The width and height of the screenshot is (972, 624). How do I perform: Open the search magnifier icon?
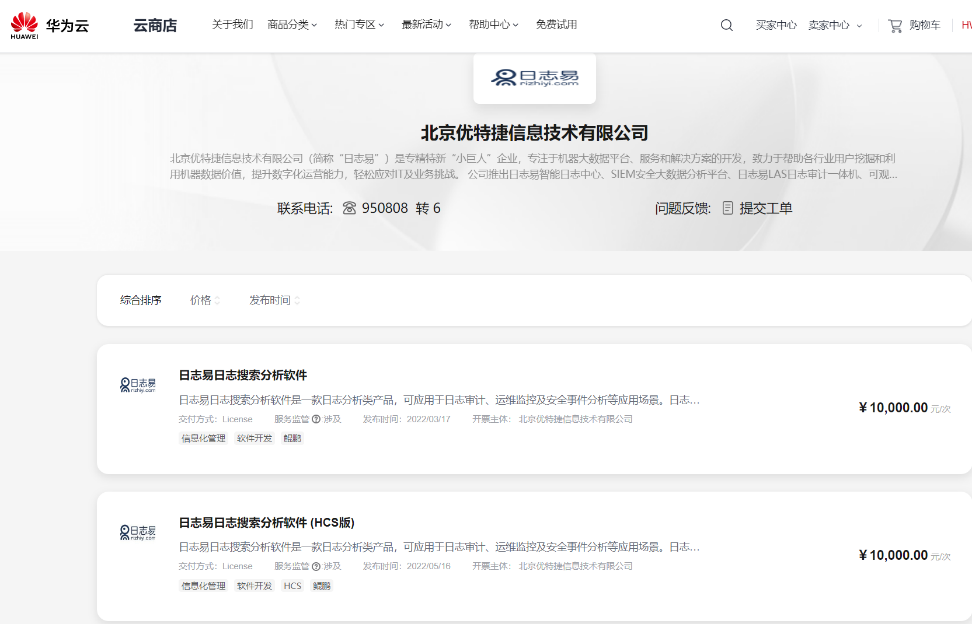[727, 25]
